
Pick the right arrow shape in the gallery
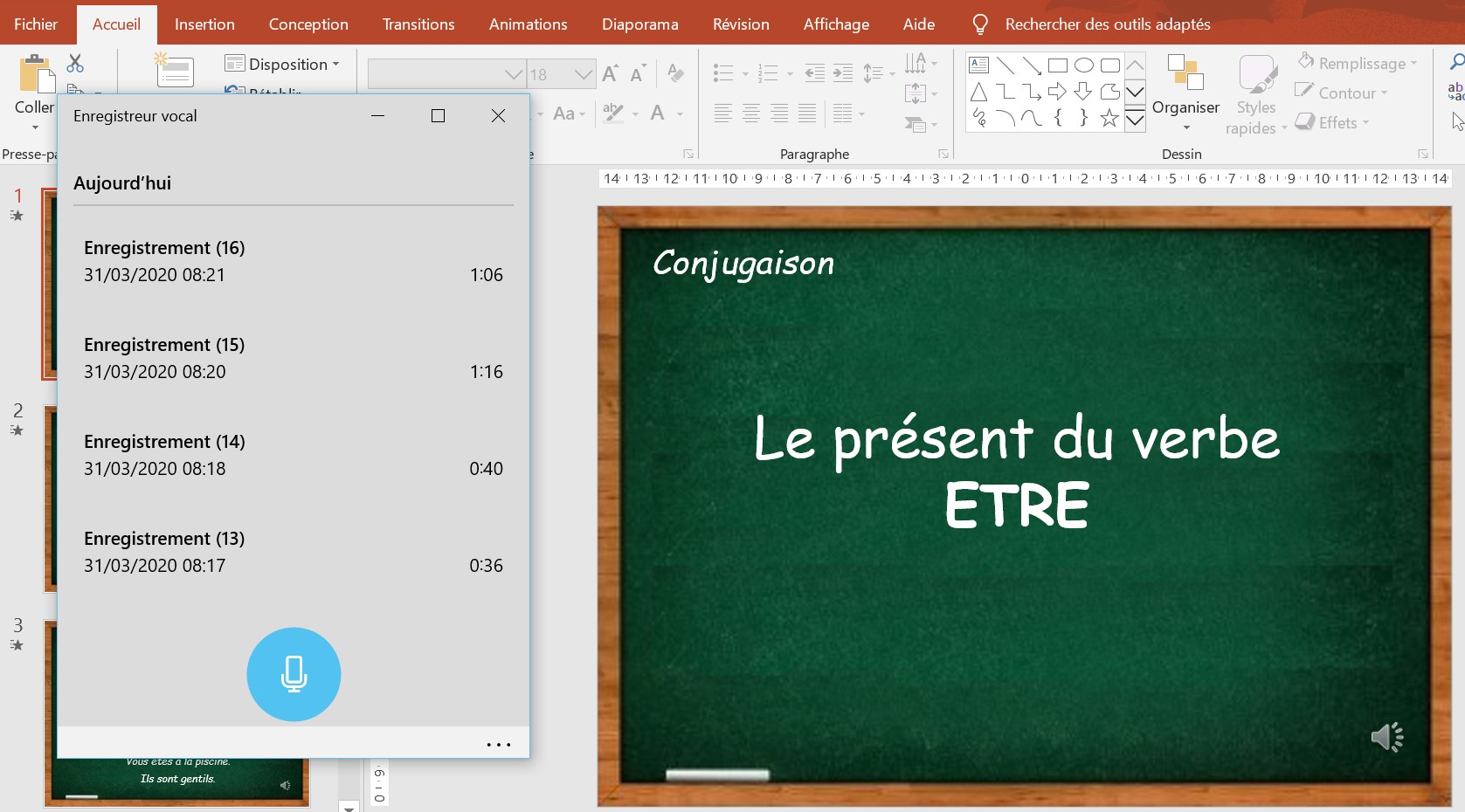[x=1057, y=92]
